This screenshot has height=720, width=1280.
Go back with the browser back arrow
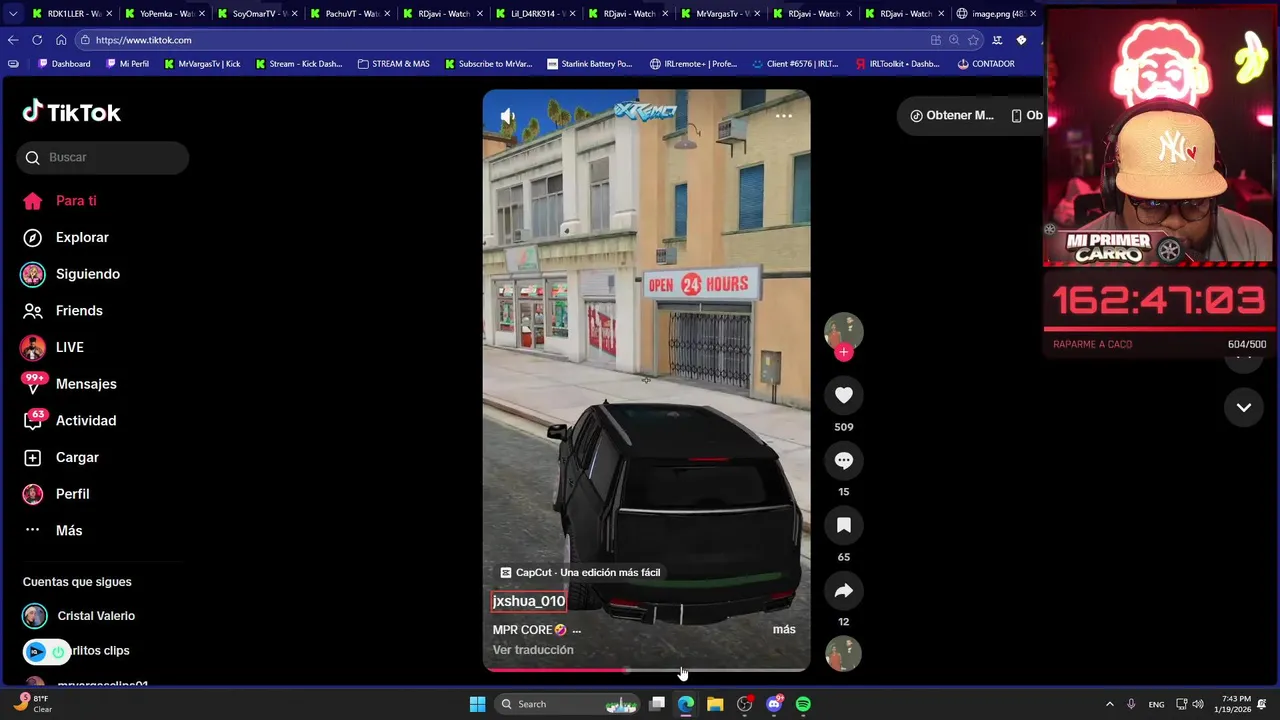12,40
